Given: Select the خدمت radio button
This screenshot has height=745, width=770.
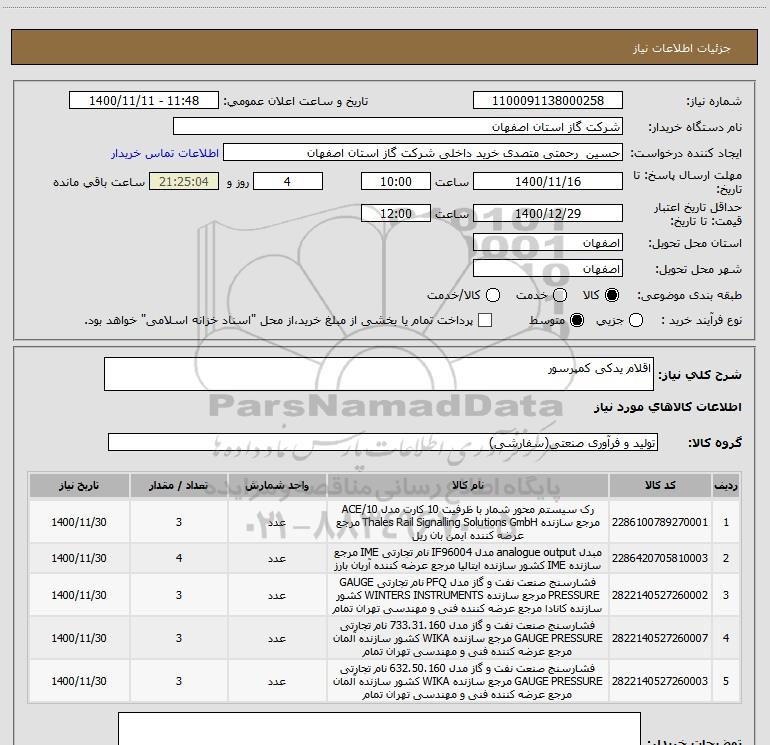Looking at the screenshot, I should [x=560, y=295].
